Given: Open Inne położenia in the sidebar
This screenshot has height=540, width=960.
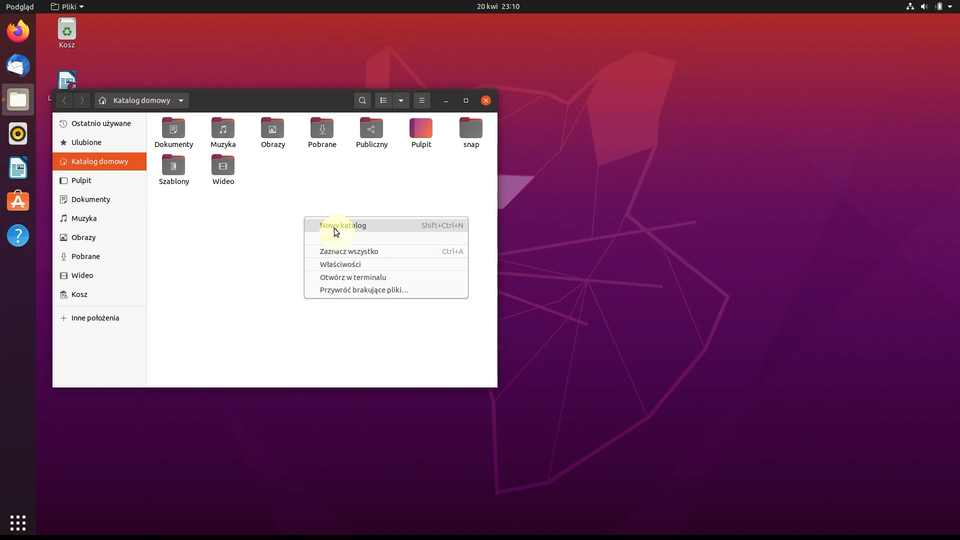Looking at the screenshot, I should (x=95, y=318).
